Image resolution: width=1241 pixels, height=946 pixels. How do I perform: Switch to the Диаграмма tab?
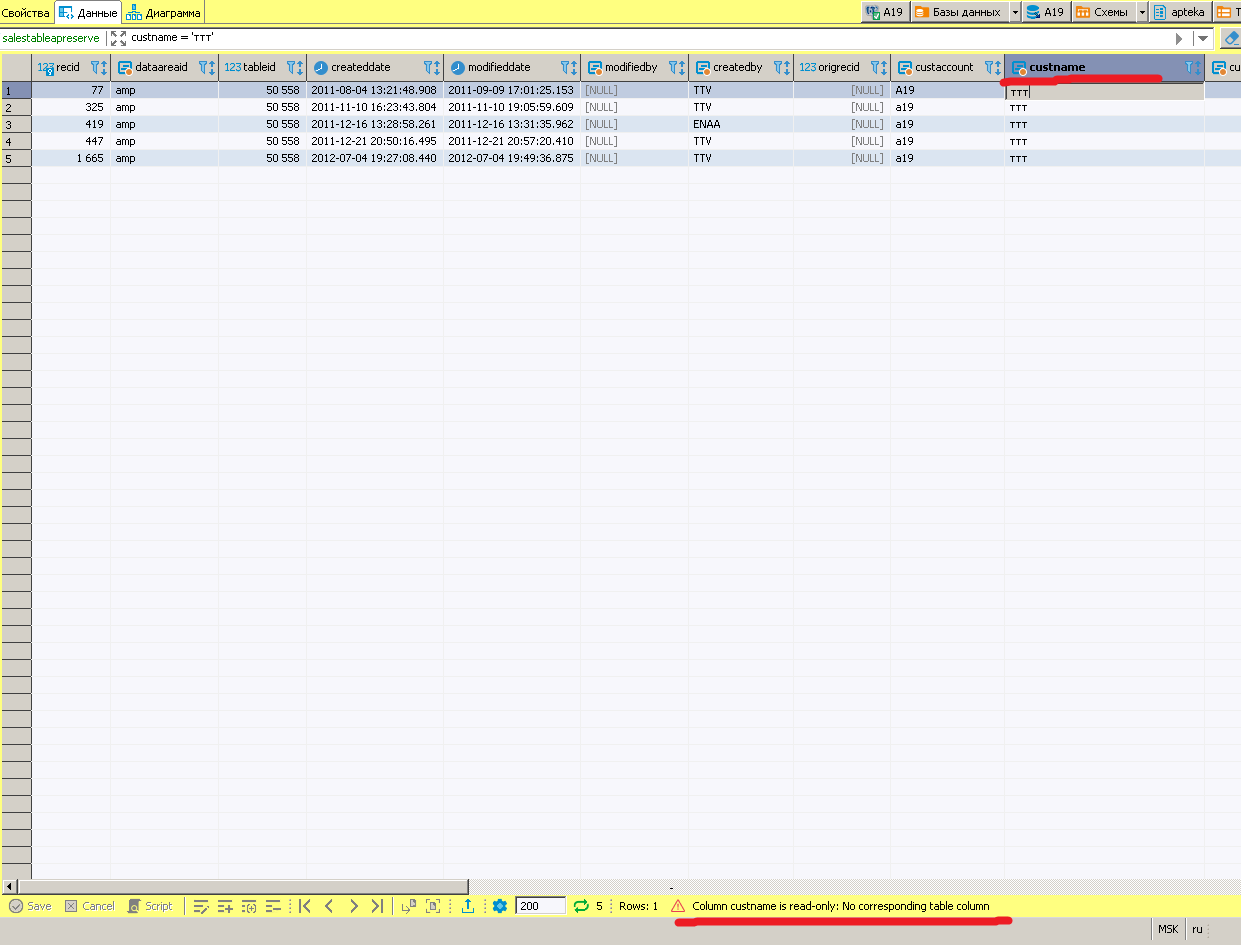pos(163,11)
